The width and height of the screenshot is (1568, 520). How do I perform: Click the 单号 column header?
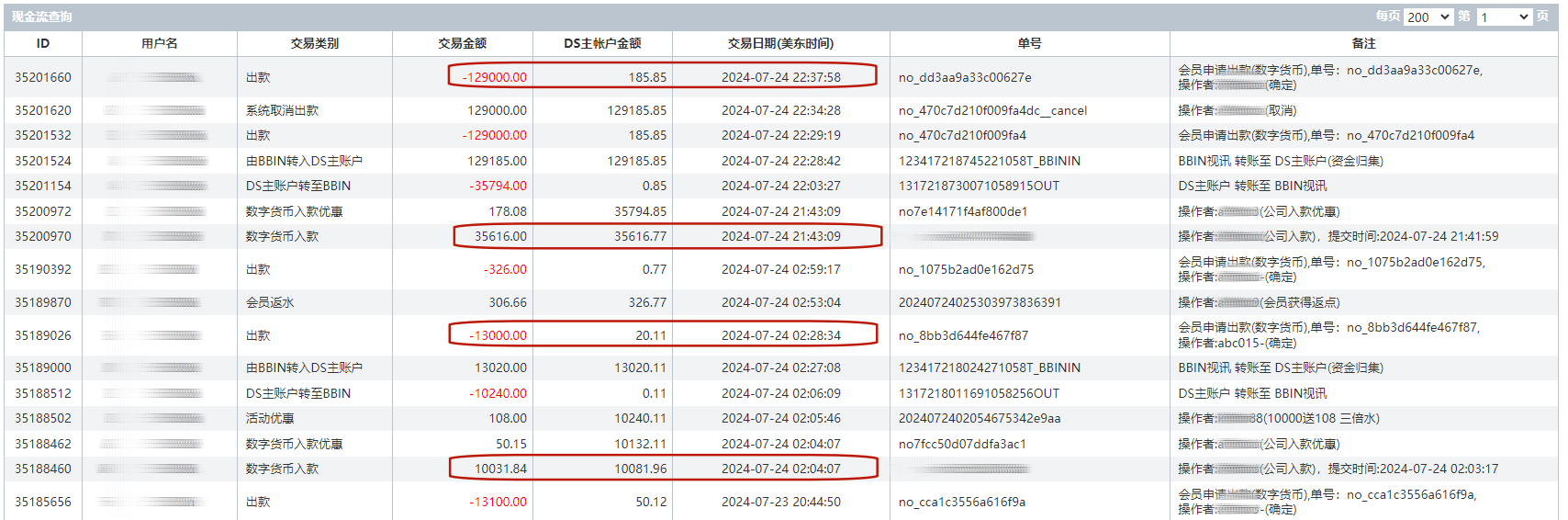point(1029,43)
